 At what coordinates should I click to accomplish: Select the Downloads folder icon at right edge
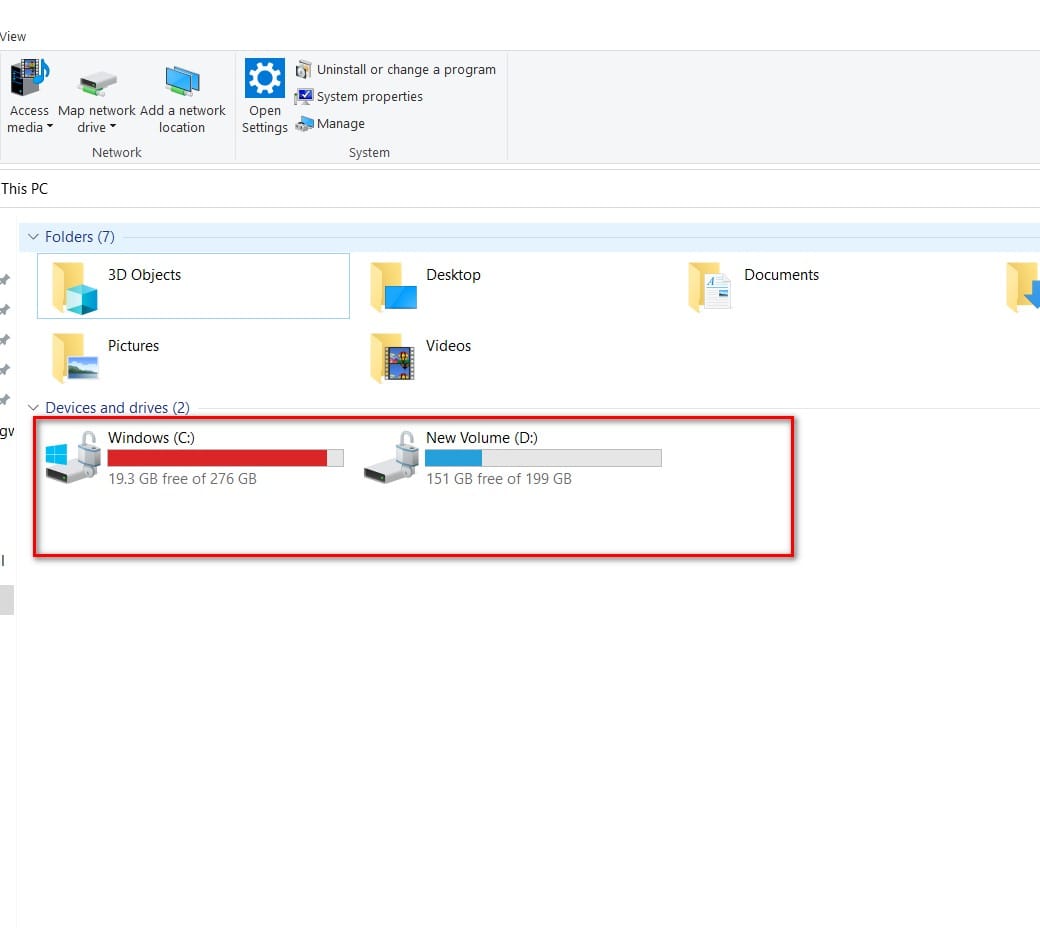point(1023,287)
